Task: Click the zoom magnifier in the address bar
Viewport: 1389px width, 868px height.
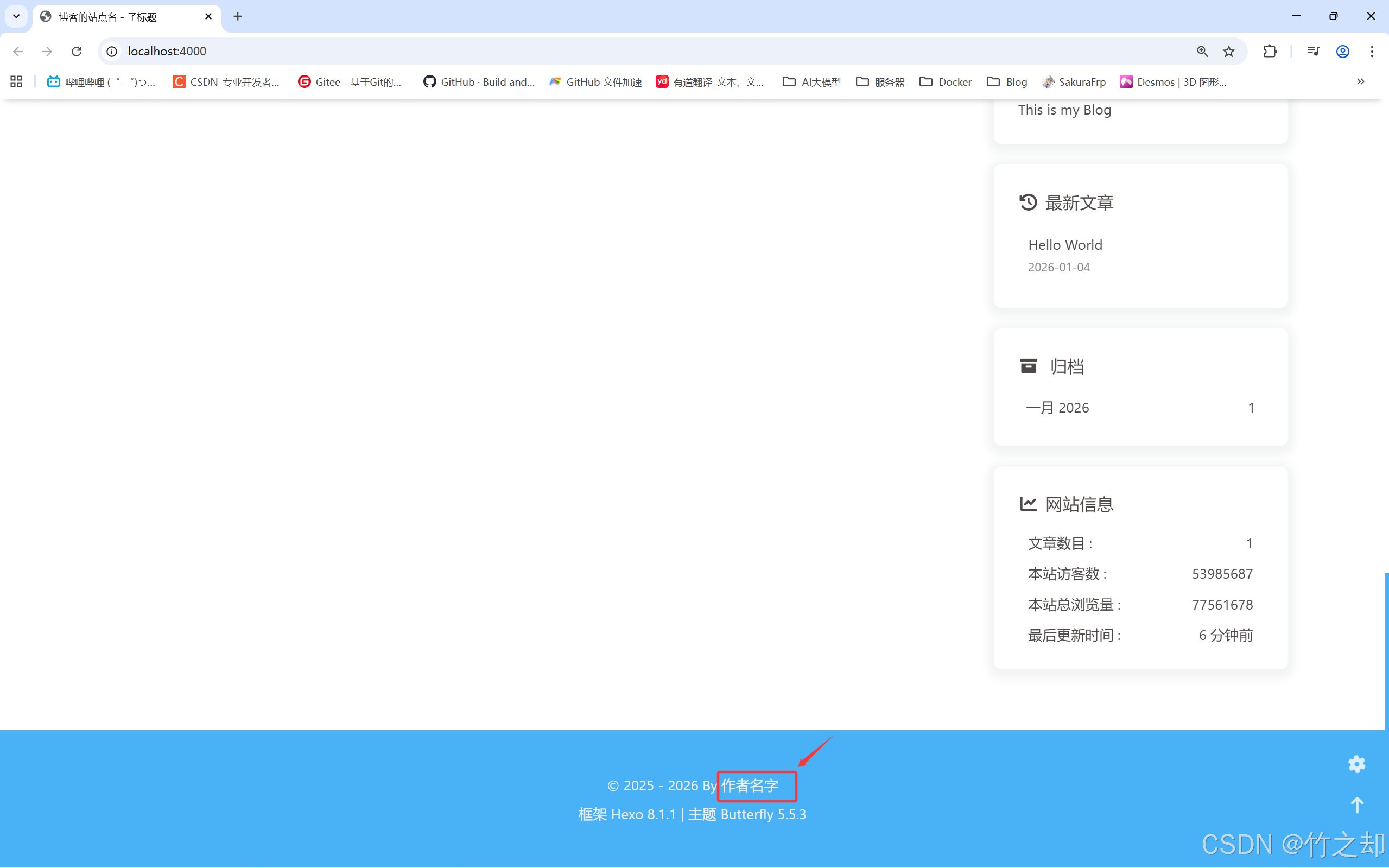Action: 1202,51
